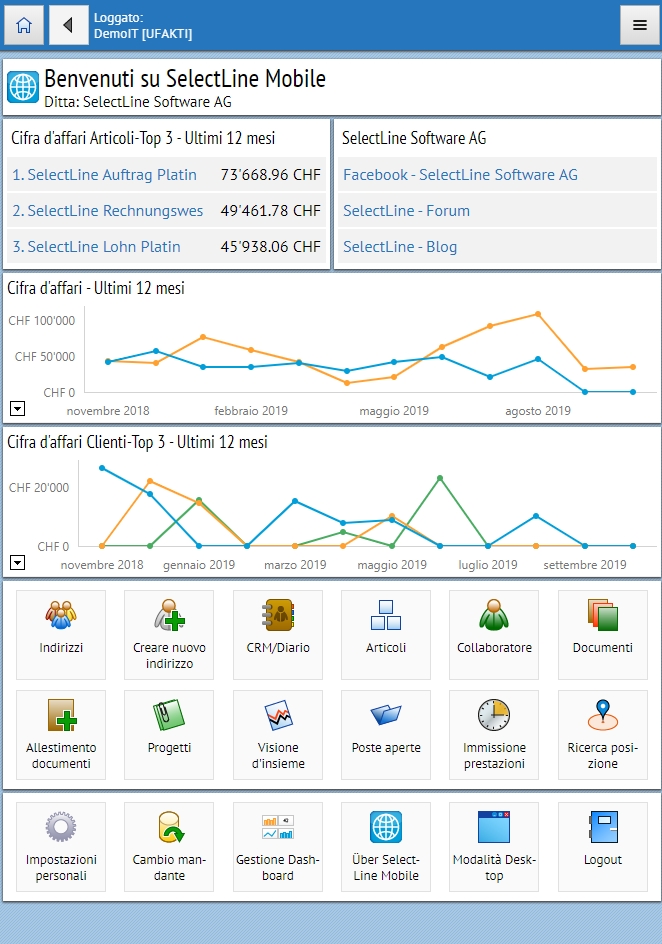
Task: Open link 1. SelectLine Auftrag Platin
Action: 105,175
